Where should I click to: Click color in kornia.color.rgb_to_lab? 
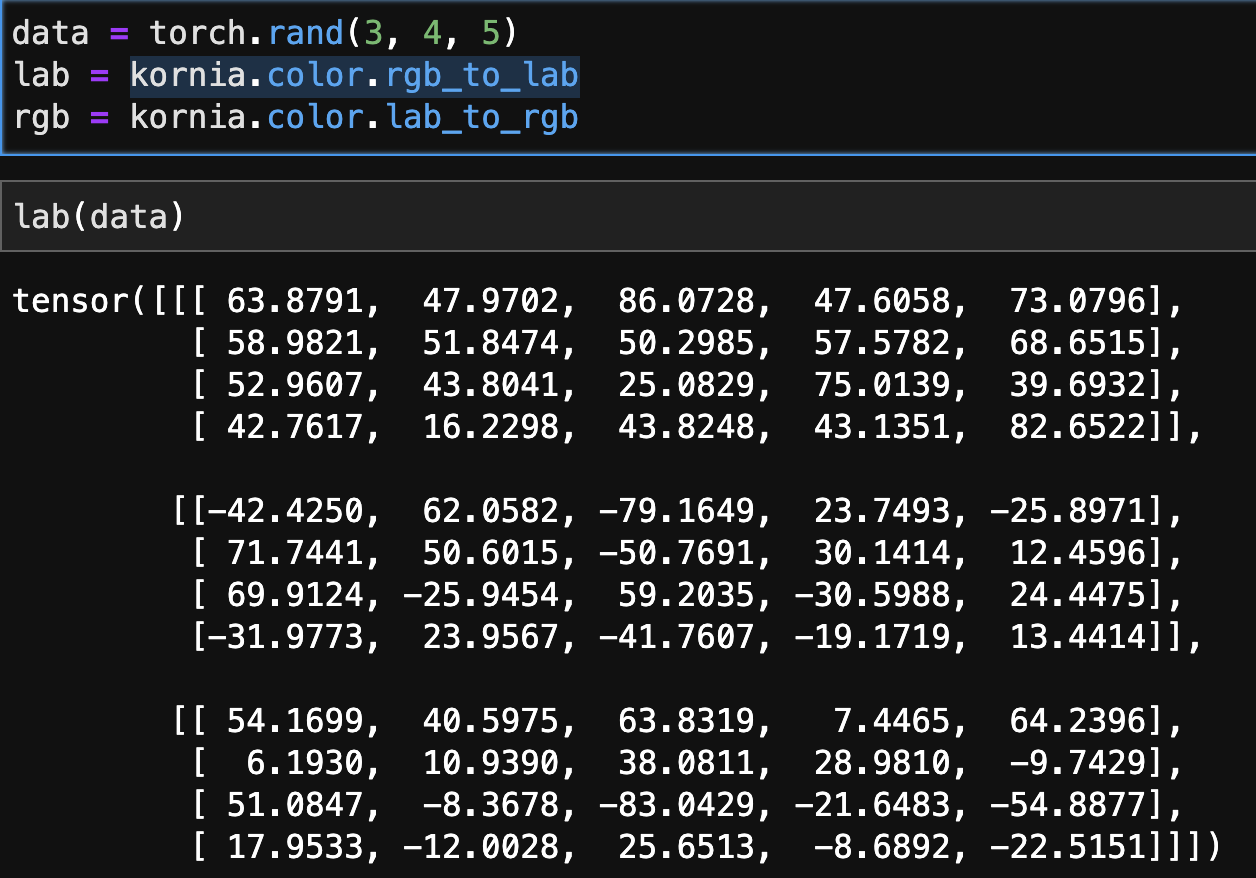pyautogui.click(x=320, y=74)
